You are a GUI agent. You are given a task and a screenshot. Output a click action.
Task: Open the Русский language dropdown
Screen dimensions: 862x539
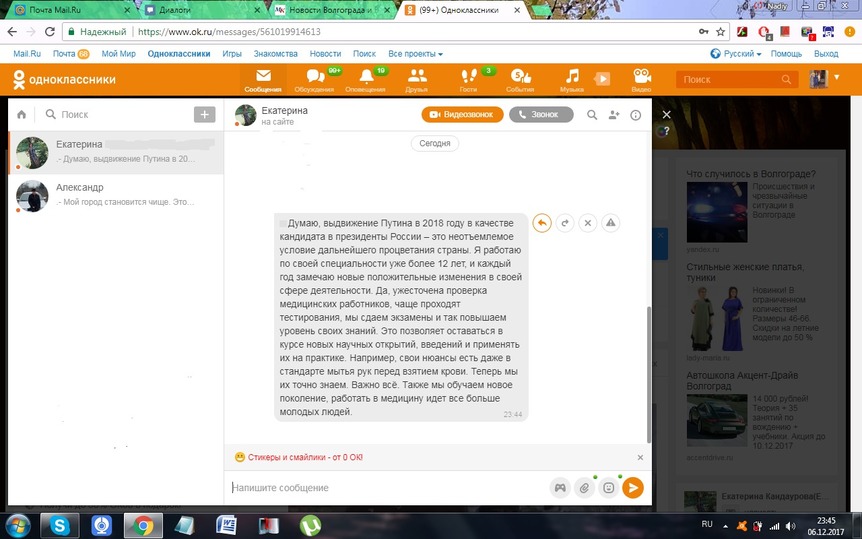click(735, 53)
